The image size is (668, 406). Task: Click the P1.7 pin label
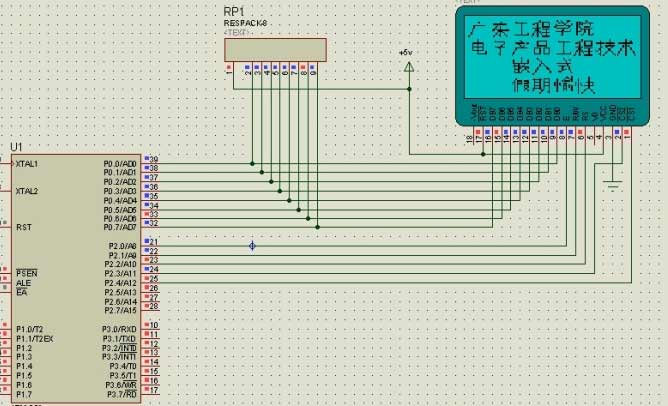24,394
